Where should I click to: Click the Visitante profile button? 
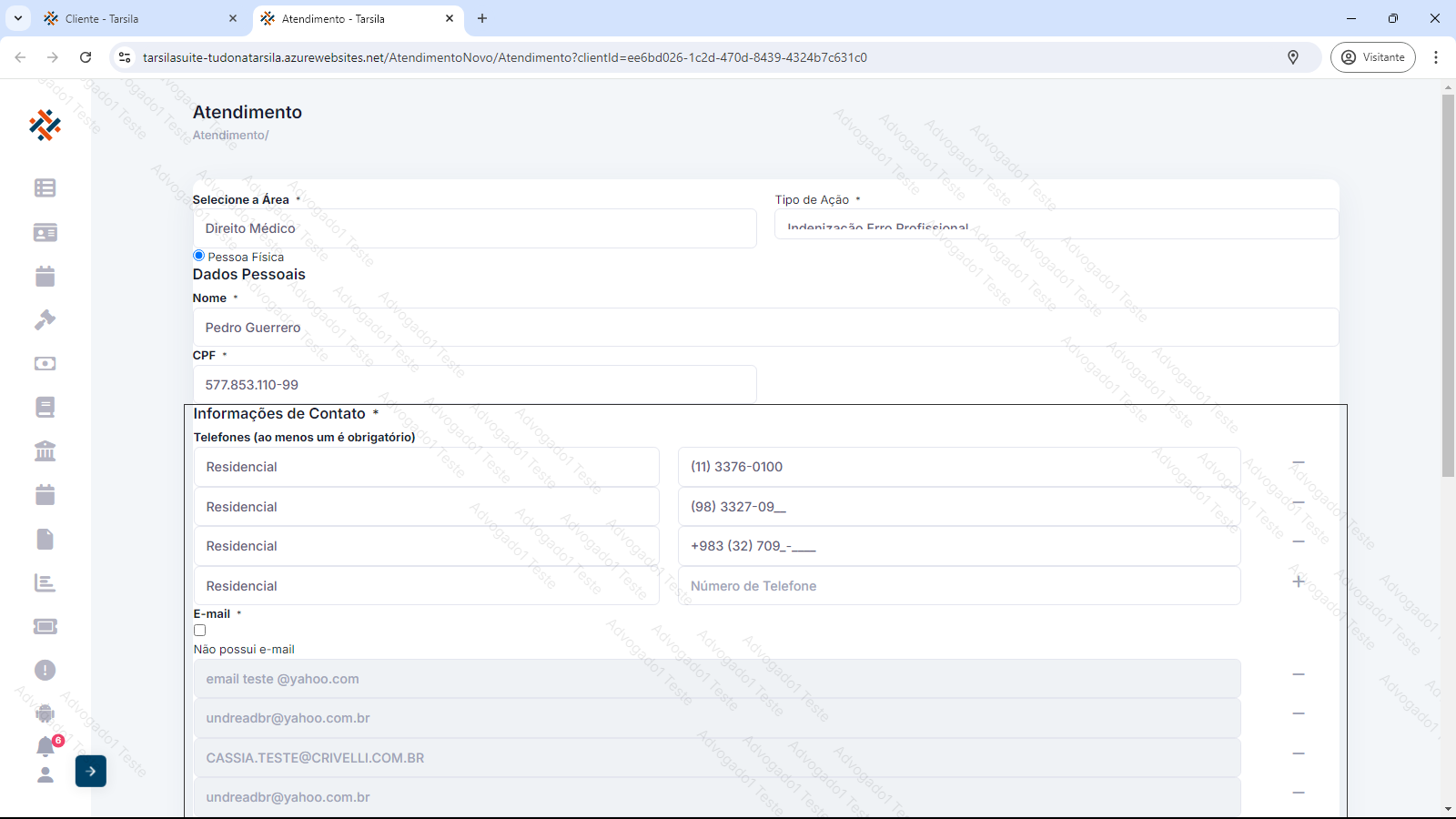(1372, 57)
